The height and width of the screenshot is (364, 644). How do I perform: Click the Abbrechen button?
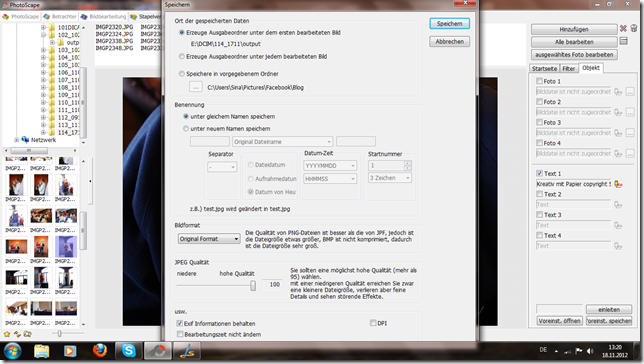(x=449, y=41)
